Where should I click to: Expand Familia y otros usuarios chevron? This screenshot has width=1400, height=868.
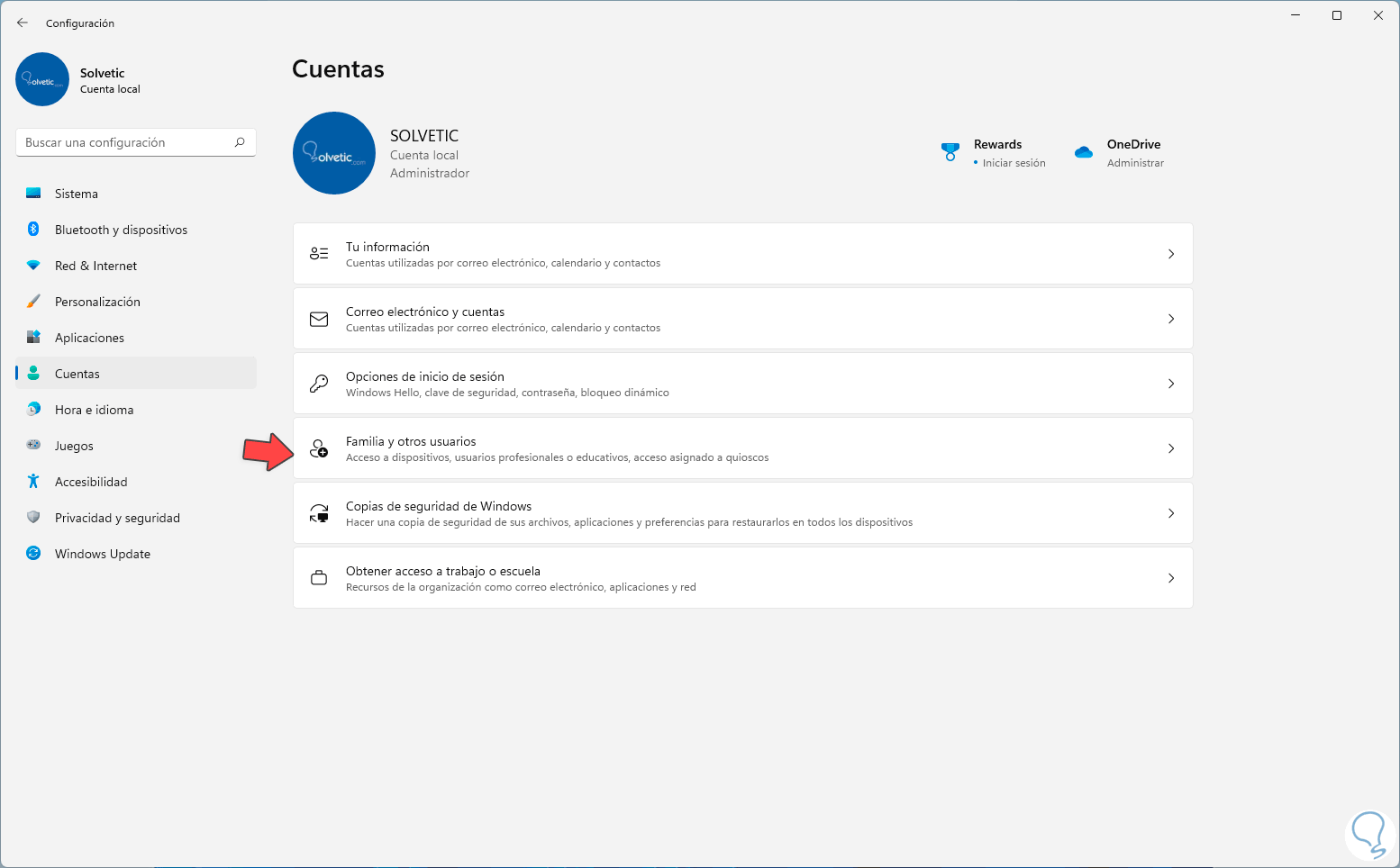tap(1171, 448)
